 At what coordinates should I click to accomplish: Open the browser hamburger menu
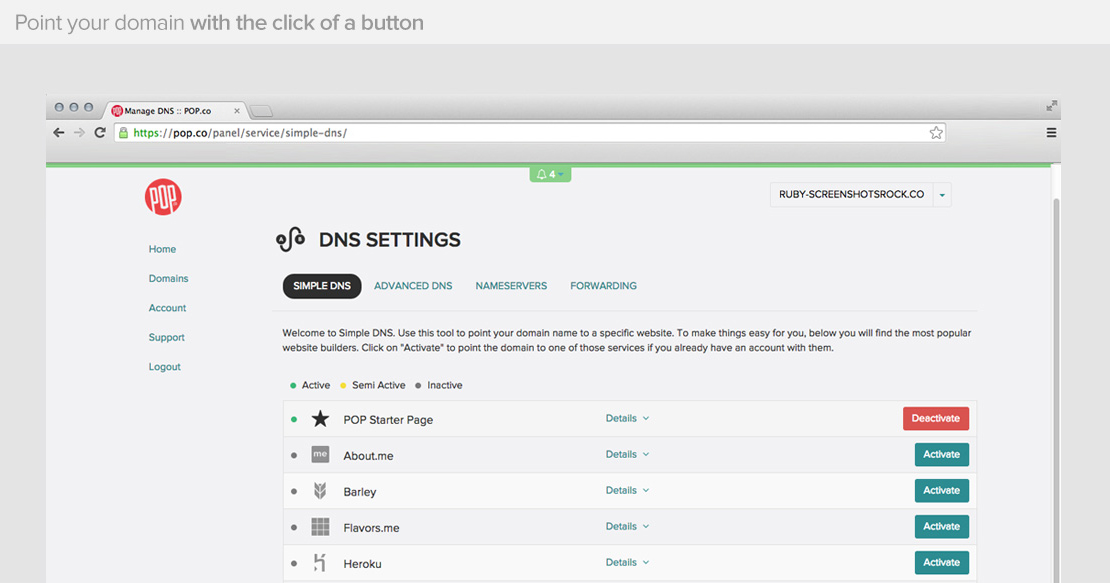[1051, 132]
